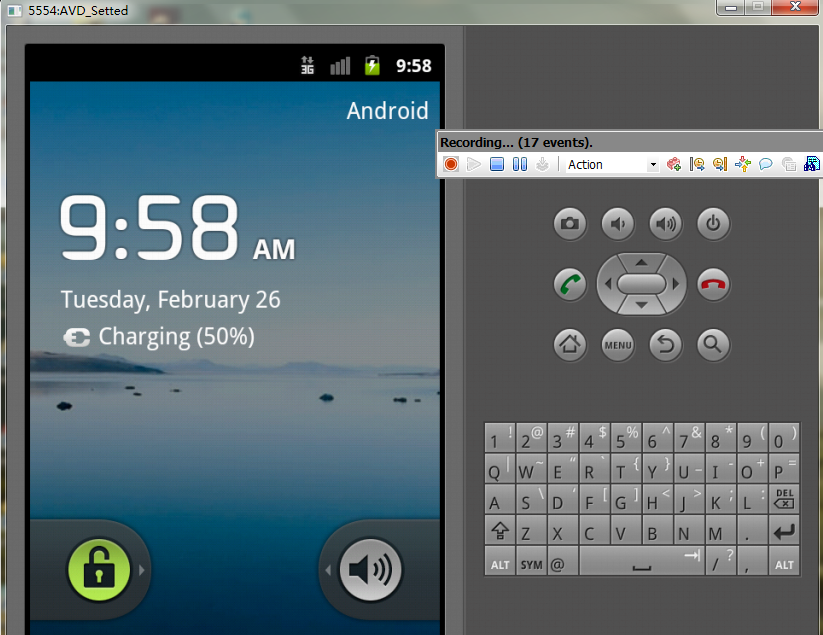Click the Enter key on emulator keyboard

point(784,530)
